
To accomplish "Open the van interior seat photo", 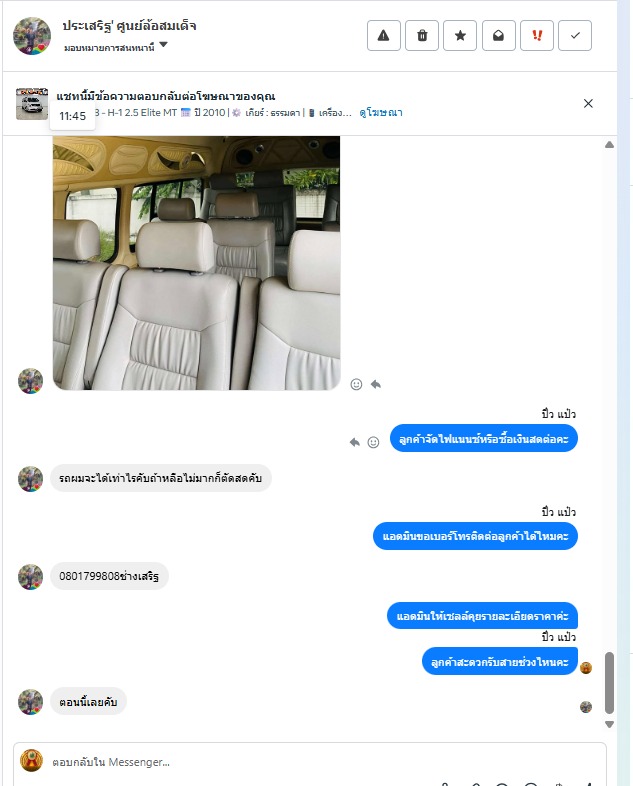I will [196, 263].
